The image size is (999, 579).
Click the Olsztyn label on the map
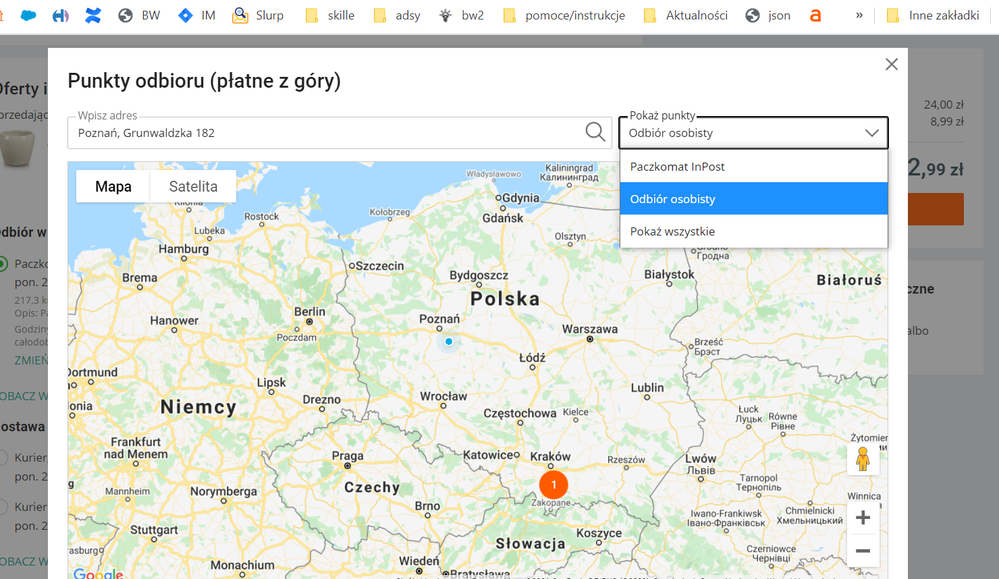click(x=570, y=236)
